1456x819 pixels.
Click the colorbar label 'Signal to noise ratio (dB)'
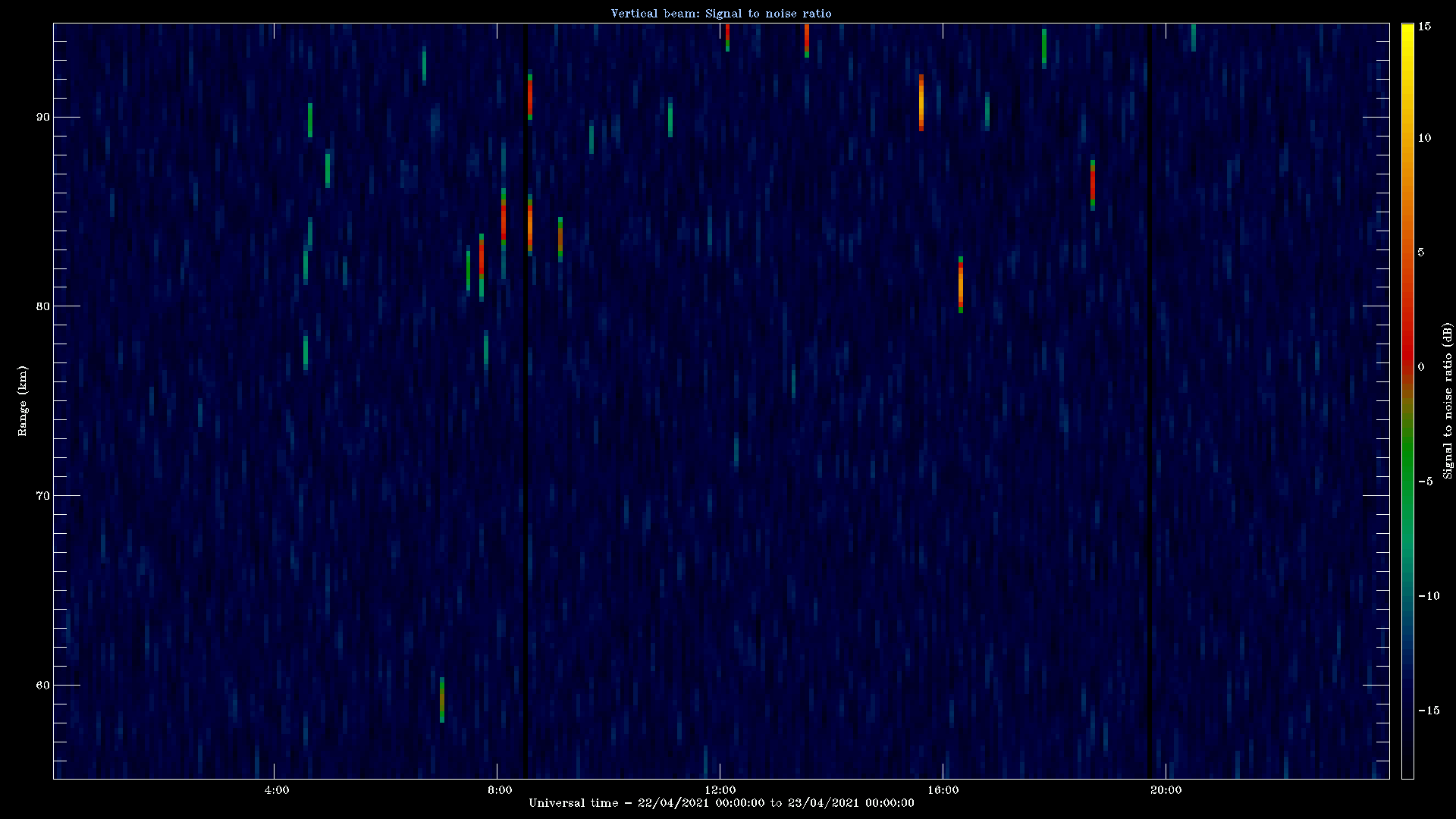1448,401
